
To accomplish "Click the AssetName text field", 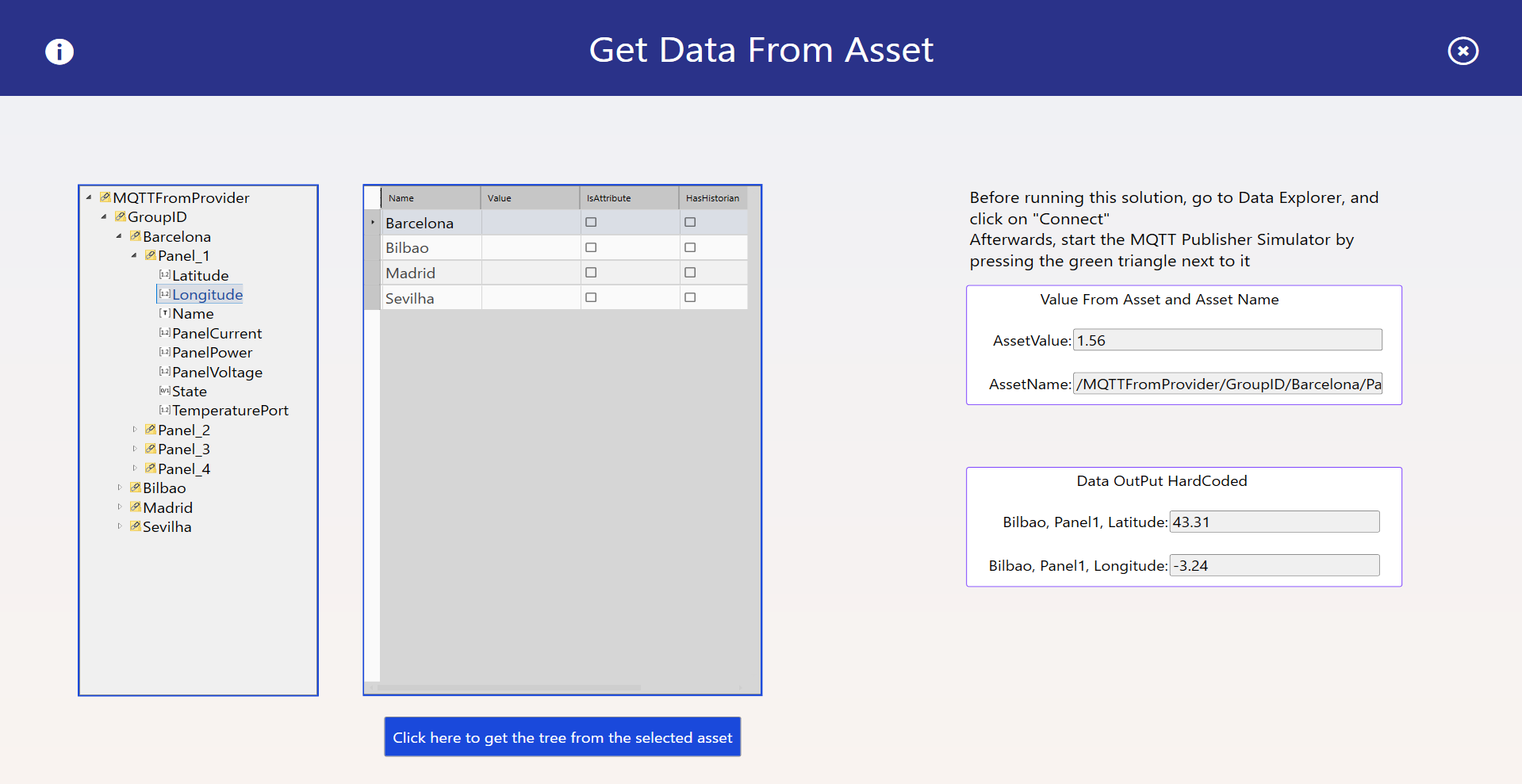I will (x=1227, y=384).
